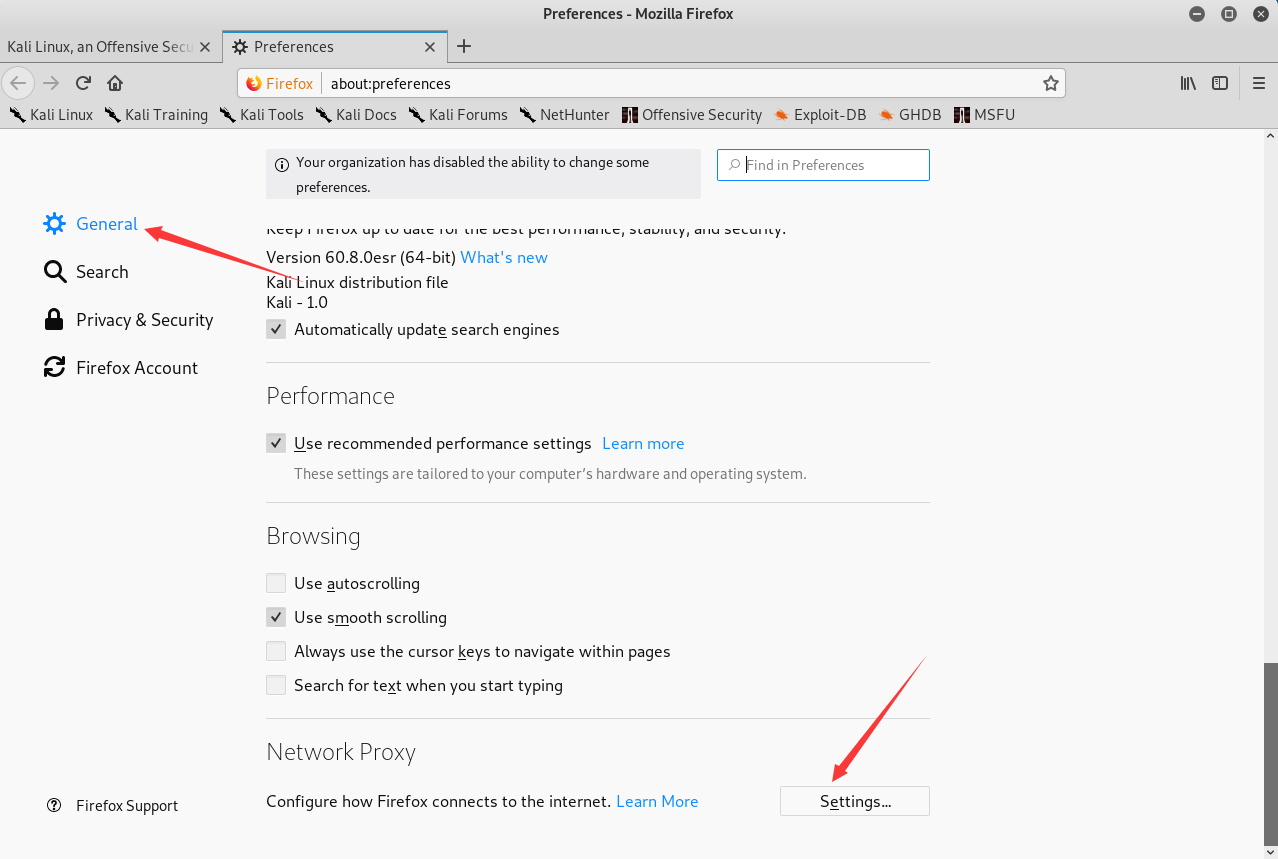Viewport: 1278px width, 859px height.
Task: Close the Preferences tab
Action: coord(430,47)
